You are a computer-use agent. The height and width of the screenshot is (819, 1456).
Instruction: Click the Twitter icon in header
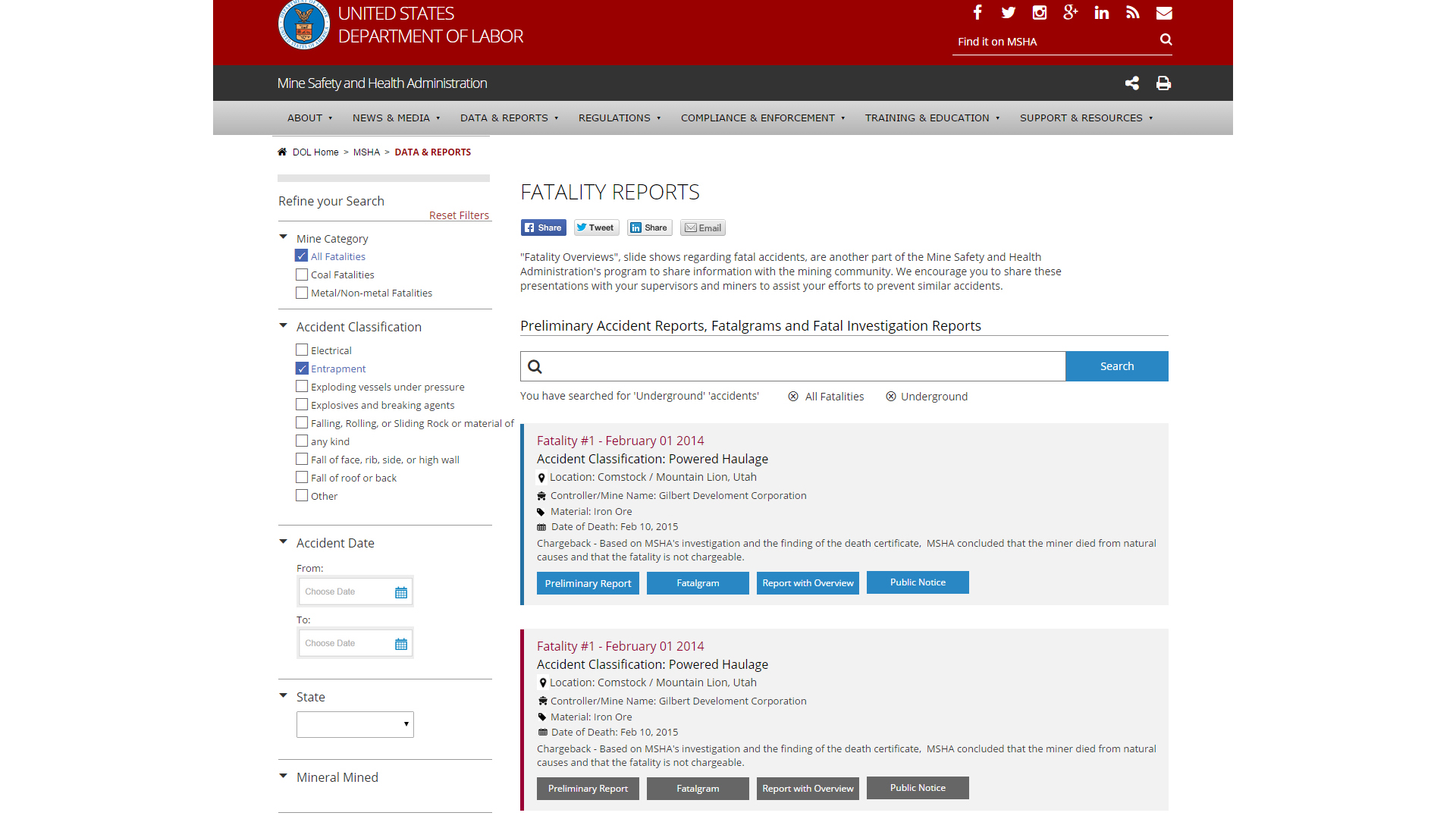1008,12
